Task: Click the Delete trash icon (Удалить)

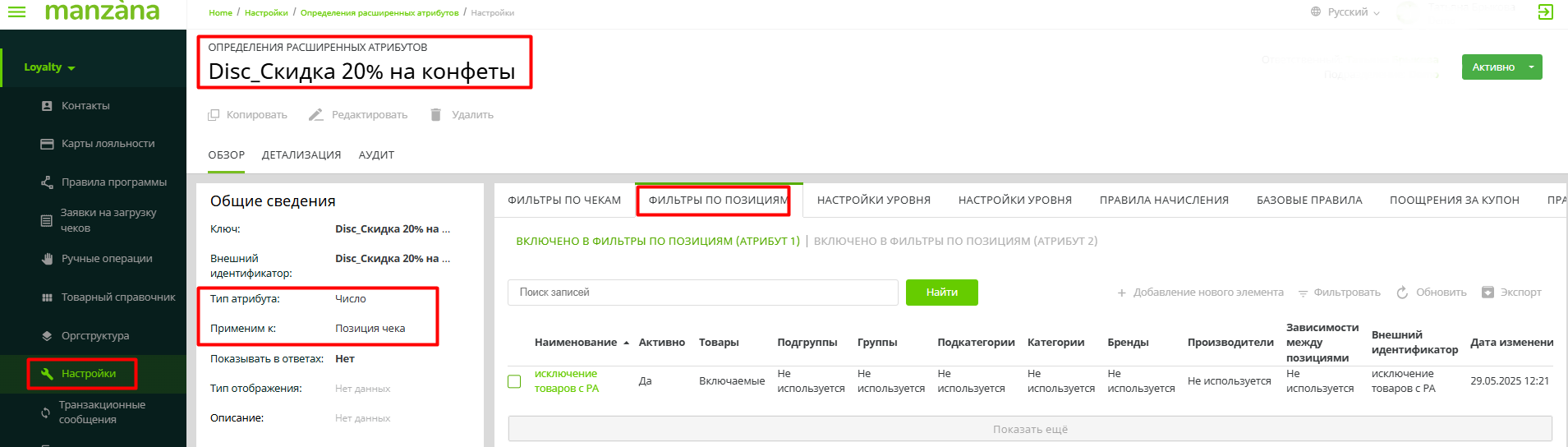Action: click(x=436, y=115)
